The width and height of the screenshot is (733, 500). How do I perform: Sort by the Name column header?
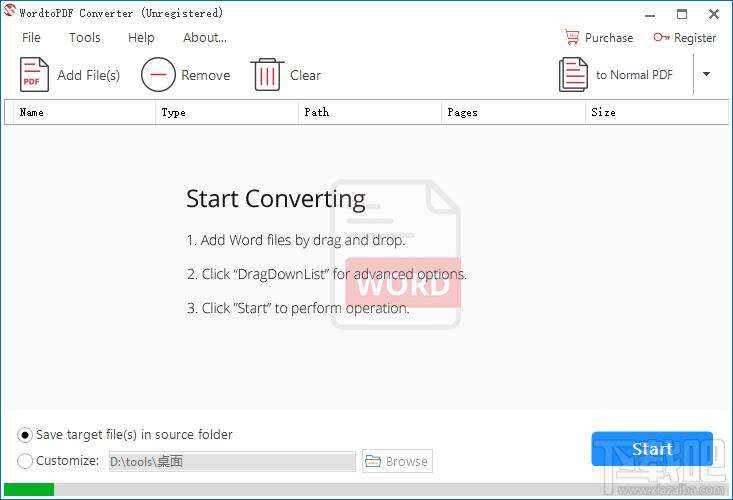tap(85, 112)
